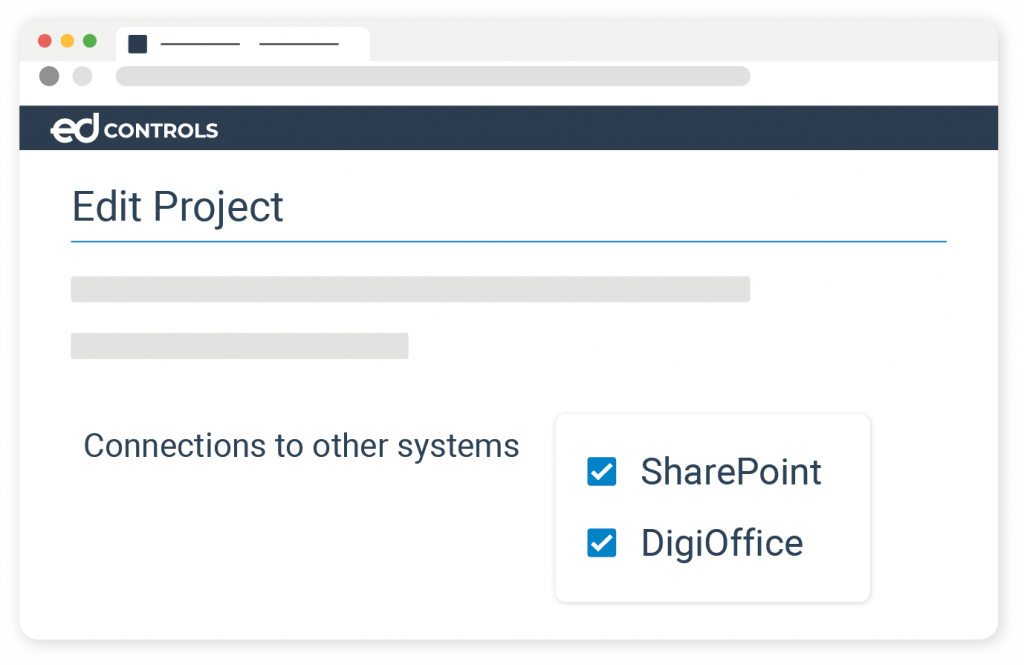This screenshot has width=1024, height=665.
Task: Click the short gray placeholder field
Action: click(239, 346)
